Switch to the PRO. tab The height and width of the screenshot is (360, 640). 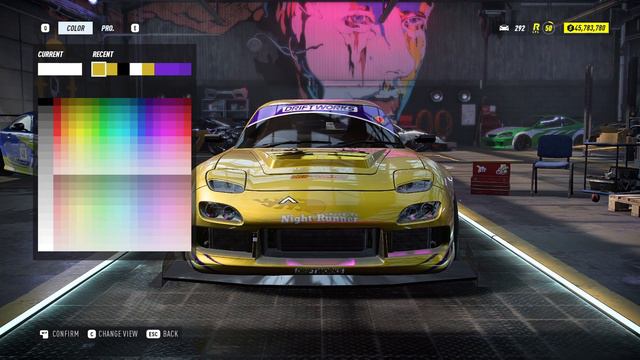(x=108, y=28)
